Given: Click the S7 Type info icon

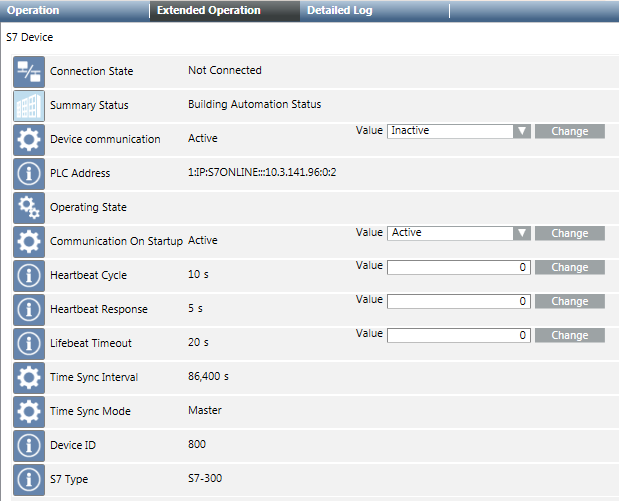Looking at the screenshot, I should point(29,479).
